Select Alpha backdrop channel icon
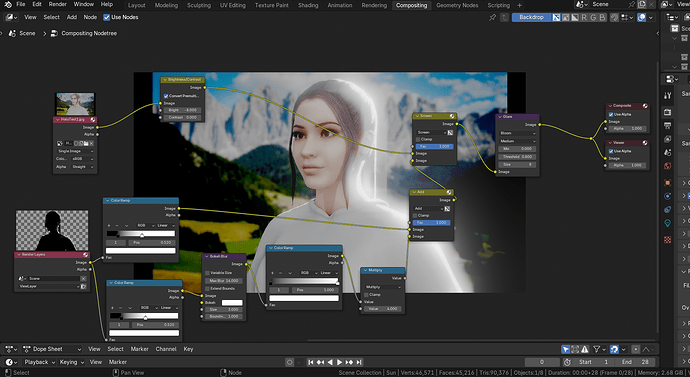Image resolution: width=690 pixels, height=377 pixels. click(575, 18)
